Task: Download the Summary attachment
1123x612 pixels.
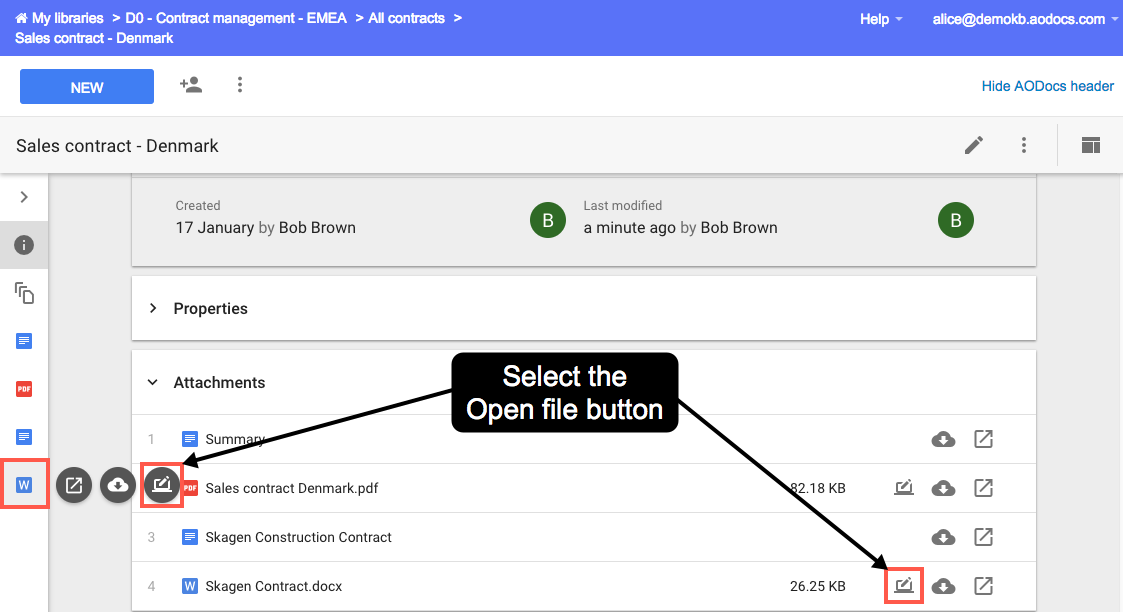Action: 943,439
